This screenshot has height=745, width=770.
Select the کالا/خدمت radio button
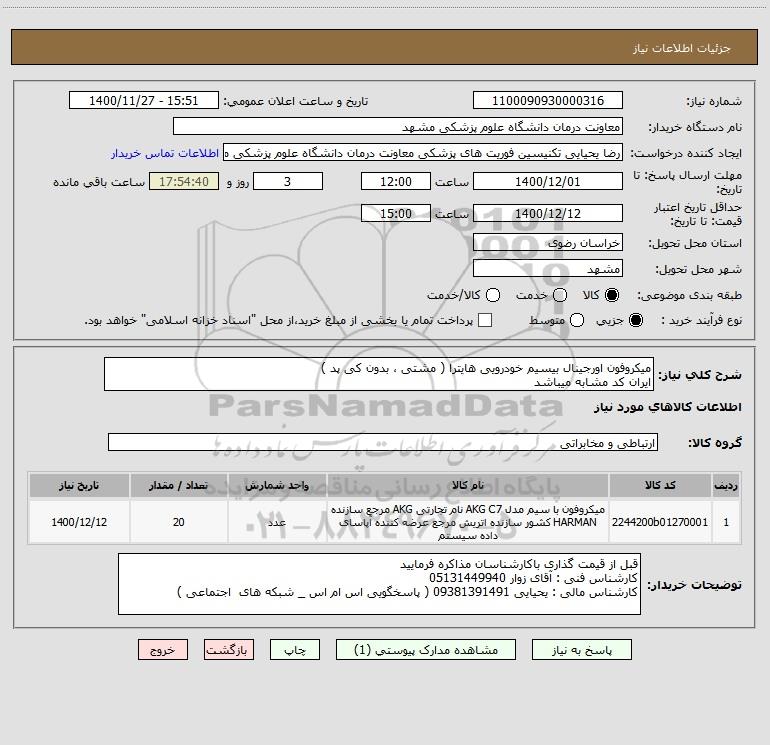point(493,295)
